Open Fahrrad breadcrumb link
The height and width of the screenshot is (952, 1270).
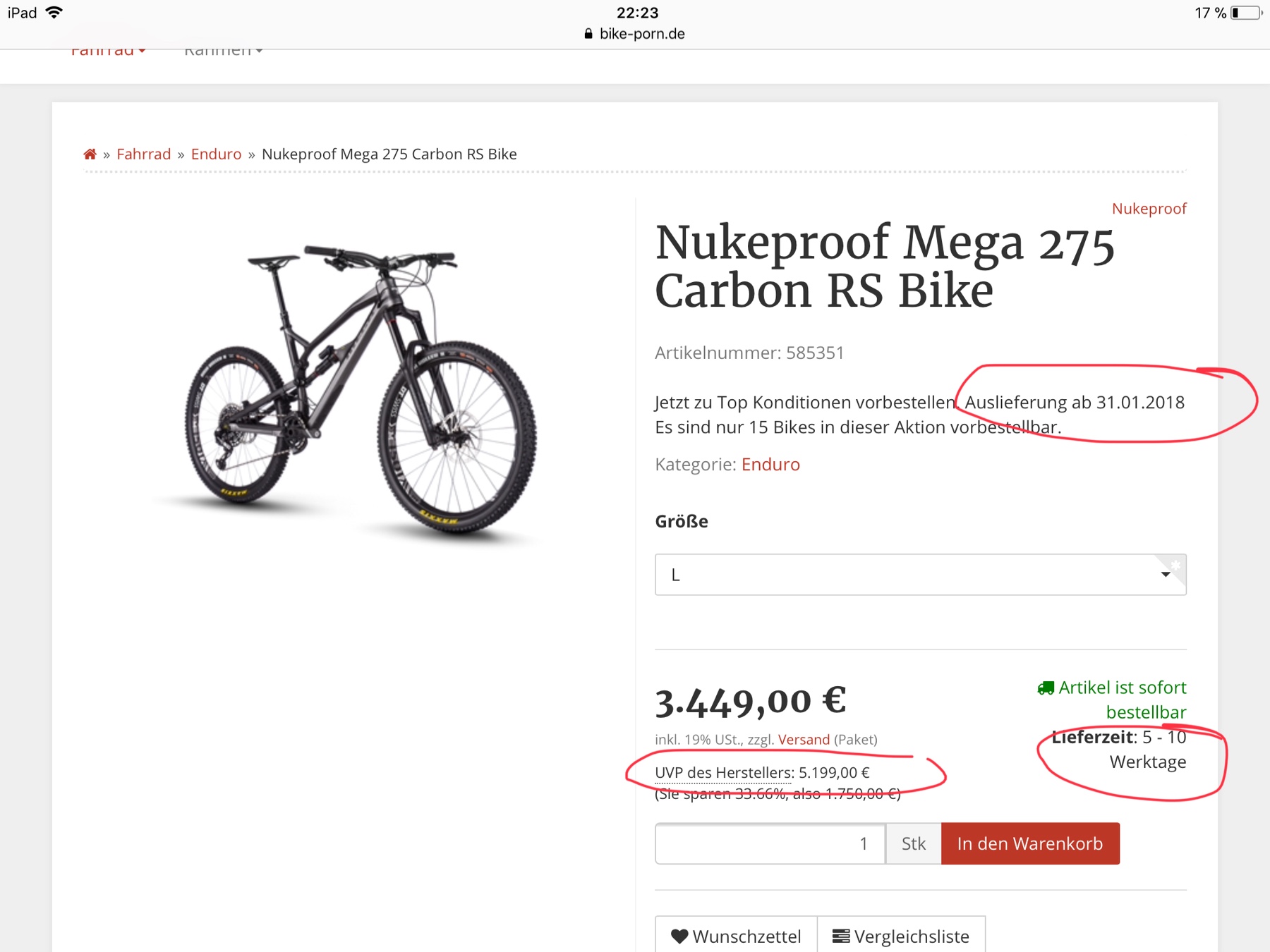click(143, 154)
